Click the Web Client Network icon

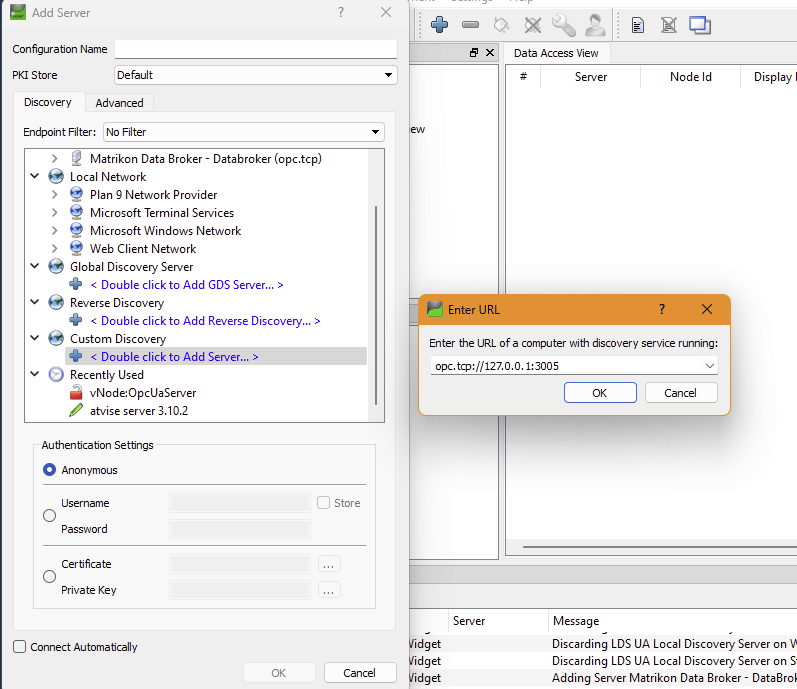[76, 248]
